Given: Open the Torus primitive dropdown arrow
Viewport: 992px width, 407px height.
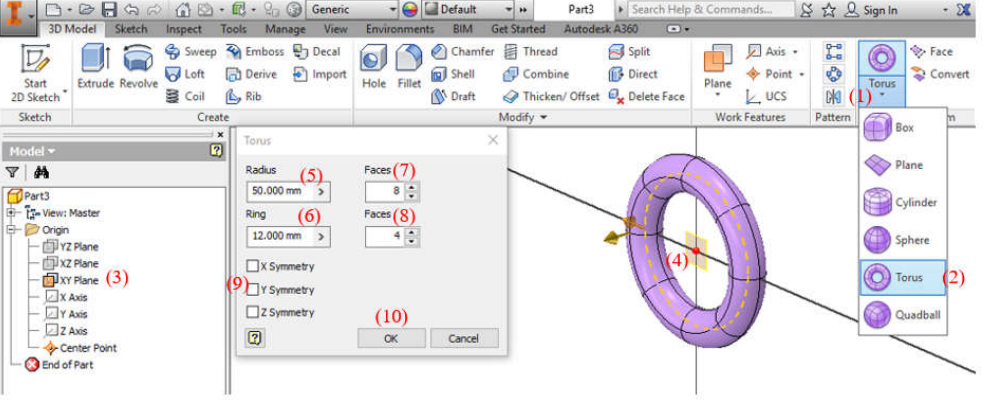Looking at the screenshot, I should [x=882, y=96].
